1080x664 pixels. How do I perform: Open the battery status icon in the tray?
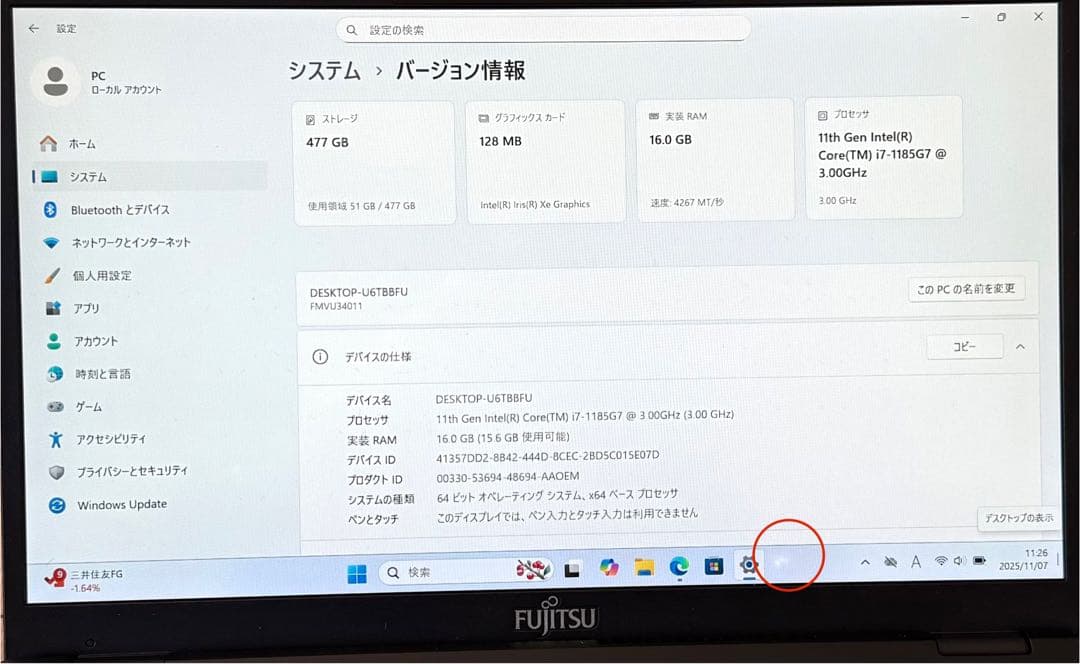point(981,562)
